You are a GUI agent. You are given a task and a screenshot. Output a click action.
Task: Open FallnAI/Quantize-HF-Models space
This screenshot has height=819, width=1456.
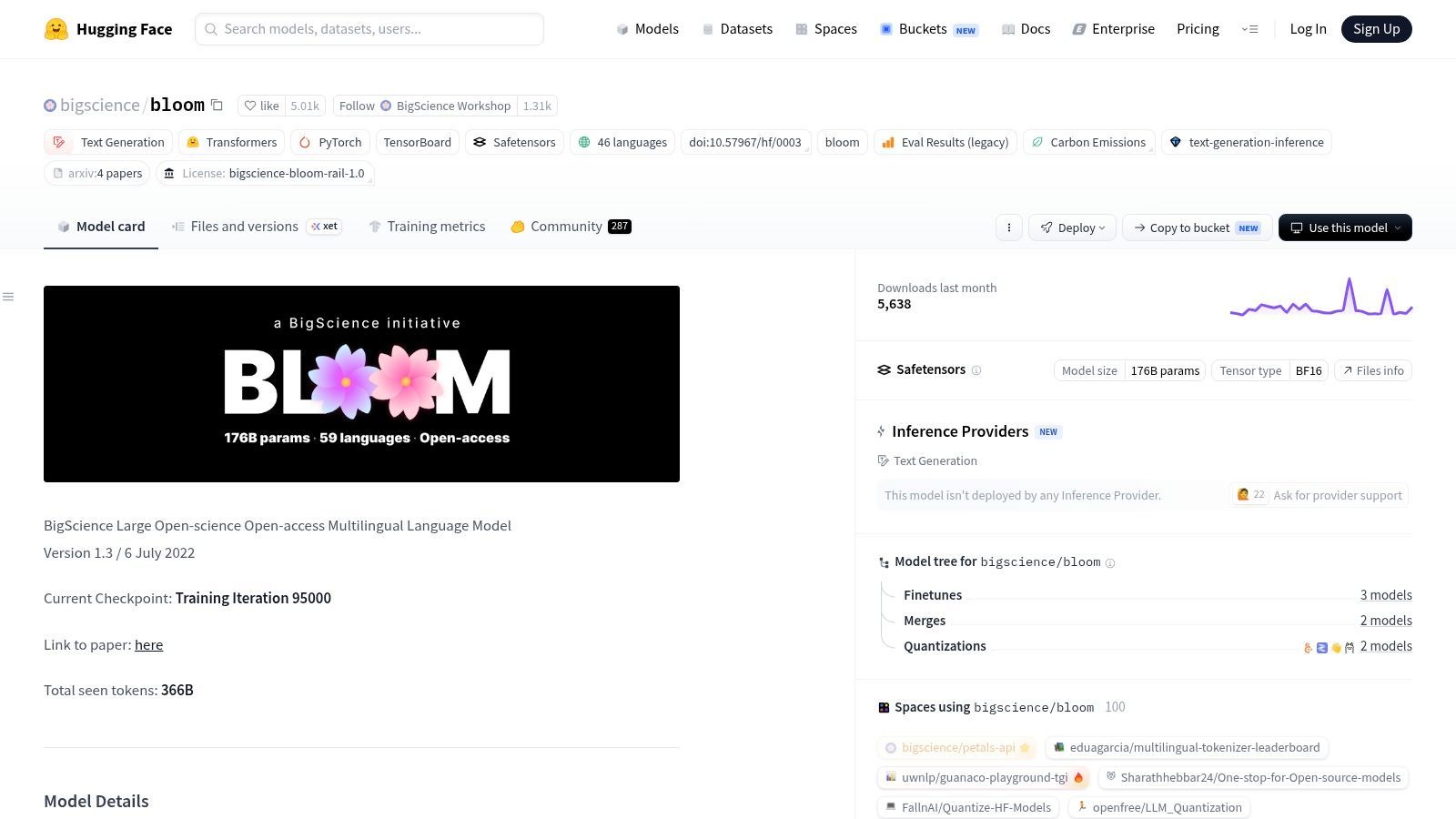click(x=968, y=808)
